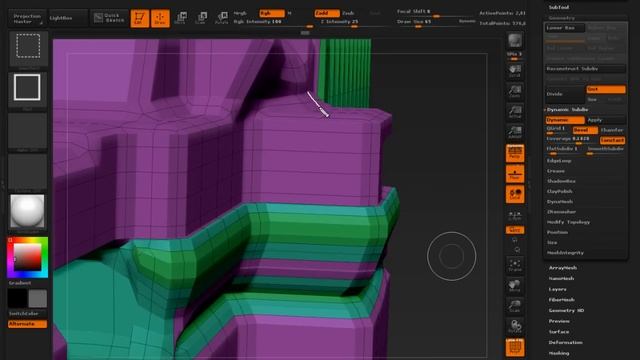Toggle the Bevel option
The height and width of the screenshot is (360, 640).
585,130
